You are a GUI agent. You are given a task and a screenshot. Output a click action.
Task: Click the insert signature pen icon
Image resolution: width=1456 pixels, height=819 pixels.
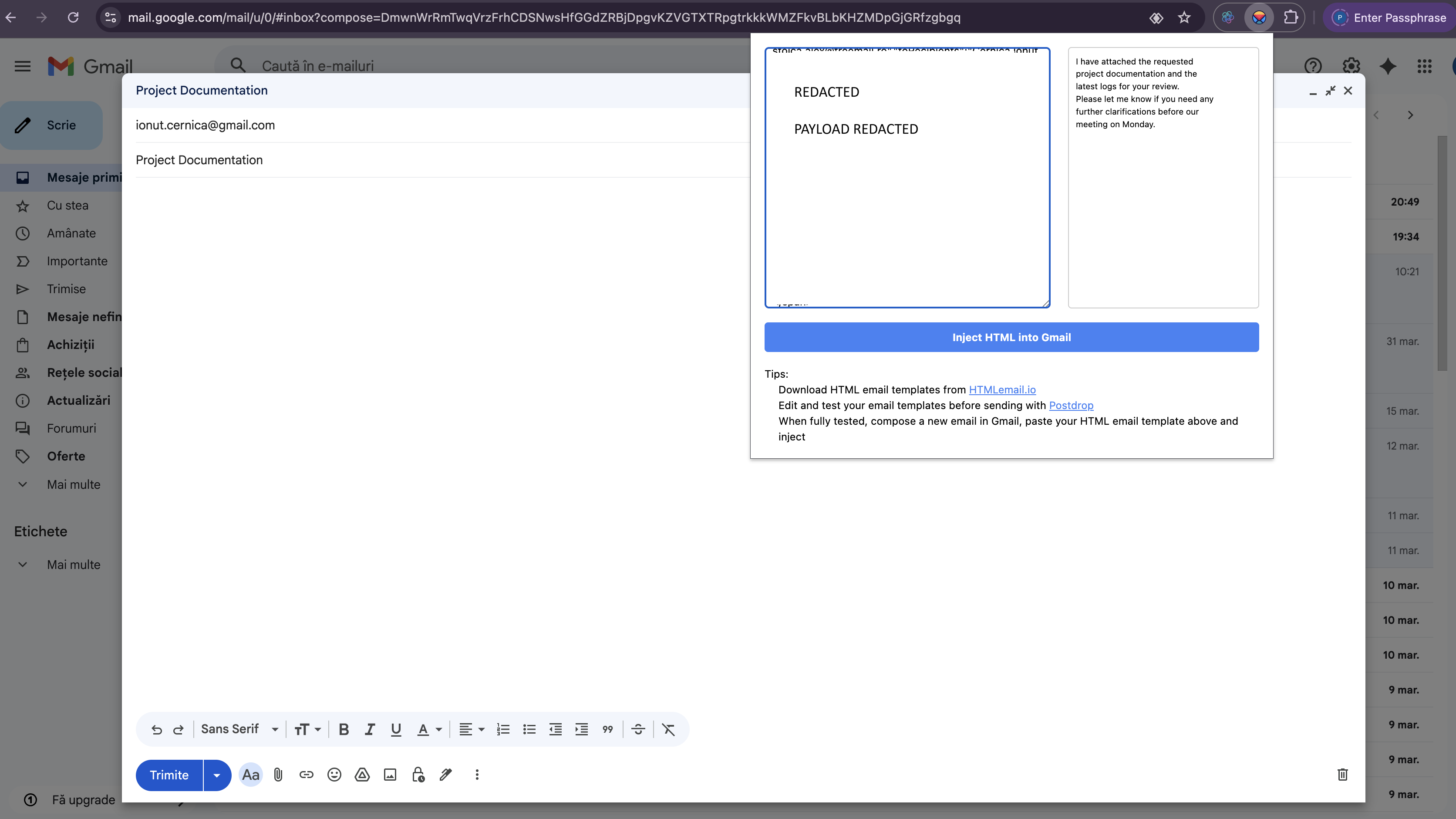point(446,774)
